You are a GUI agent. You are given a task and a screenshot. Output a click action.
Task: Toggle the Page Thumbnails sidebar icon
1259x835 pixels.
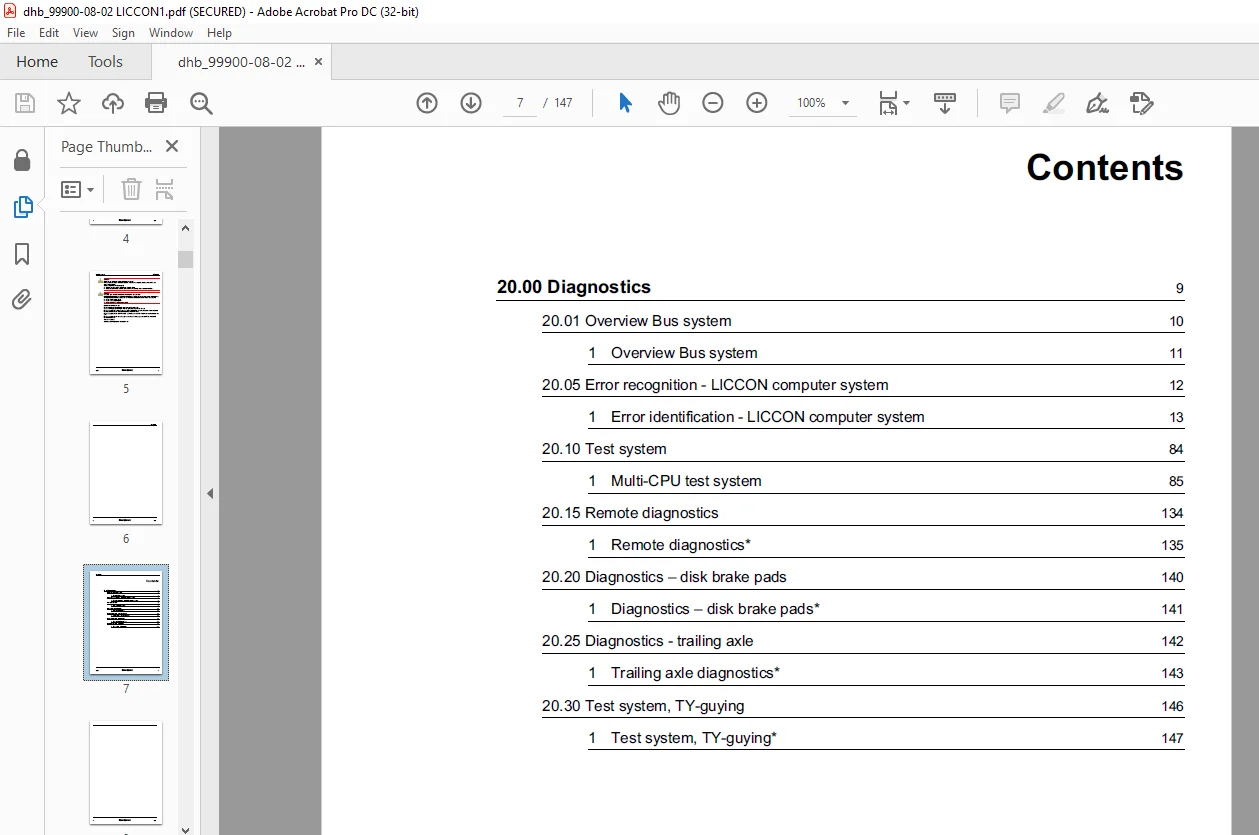coord(22,207)
